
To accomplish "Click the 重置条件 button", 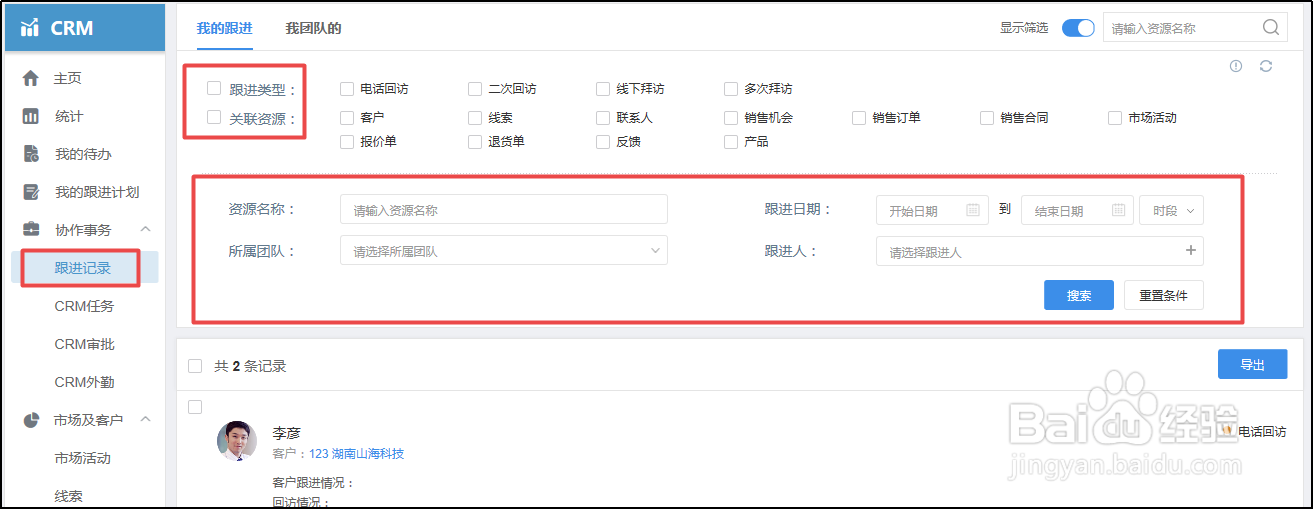I will click(x=1164, y=295).
